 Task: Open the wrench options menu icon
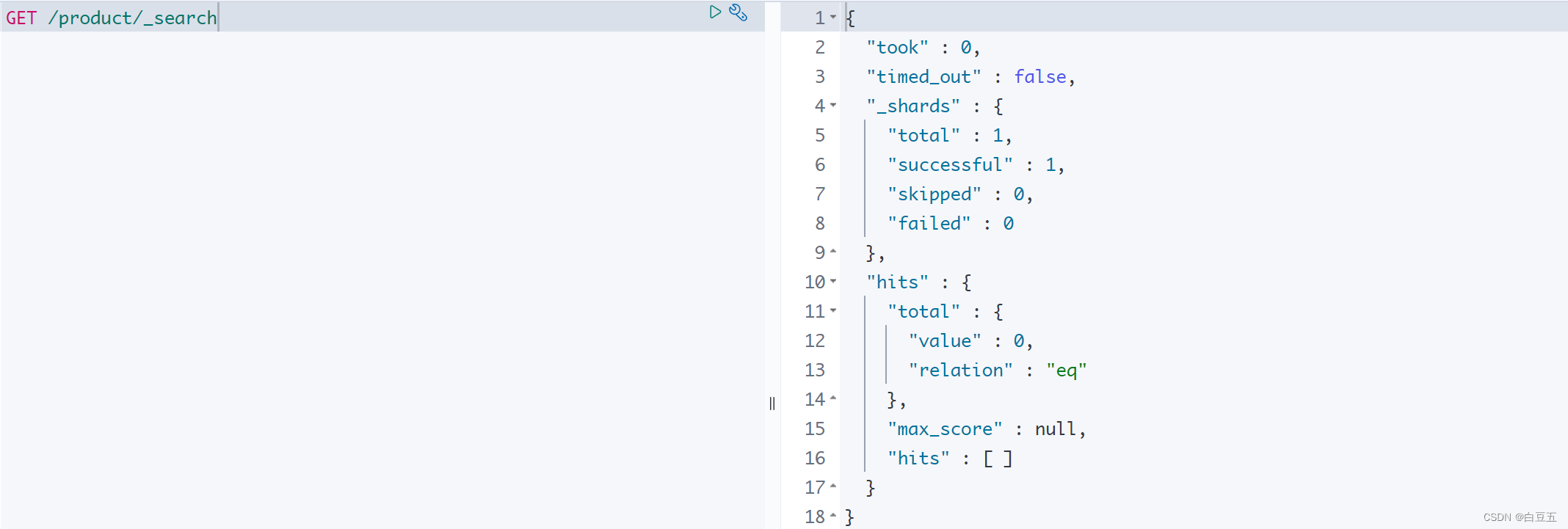coord(738,12)
